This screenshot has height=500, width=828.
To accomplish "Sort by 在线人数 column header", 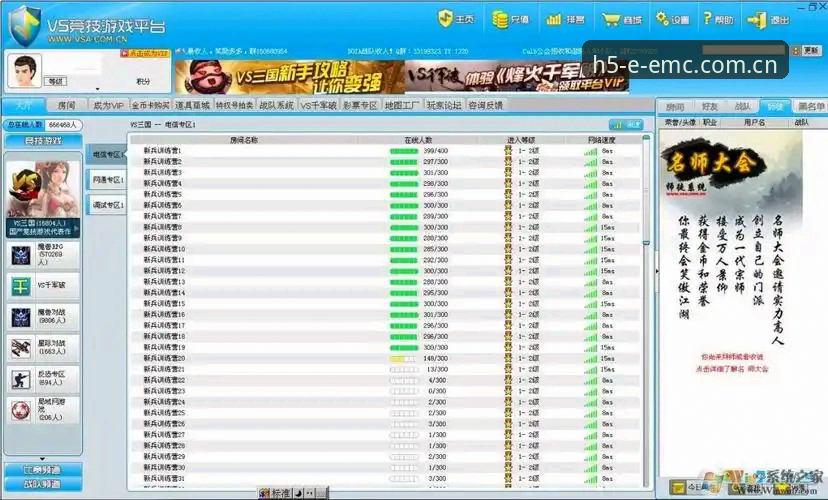I will click(x=418, y=140).
